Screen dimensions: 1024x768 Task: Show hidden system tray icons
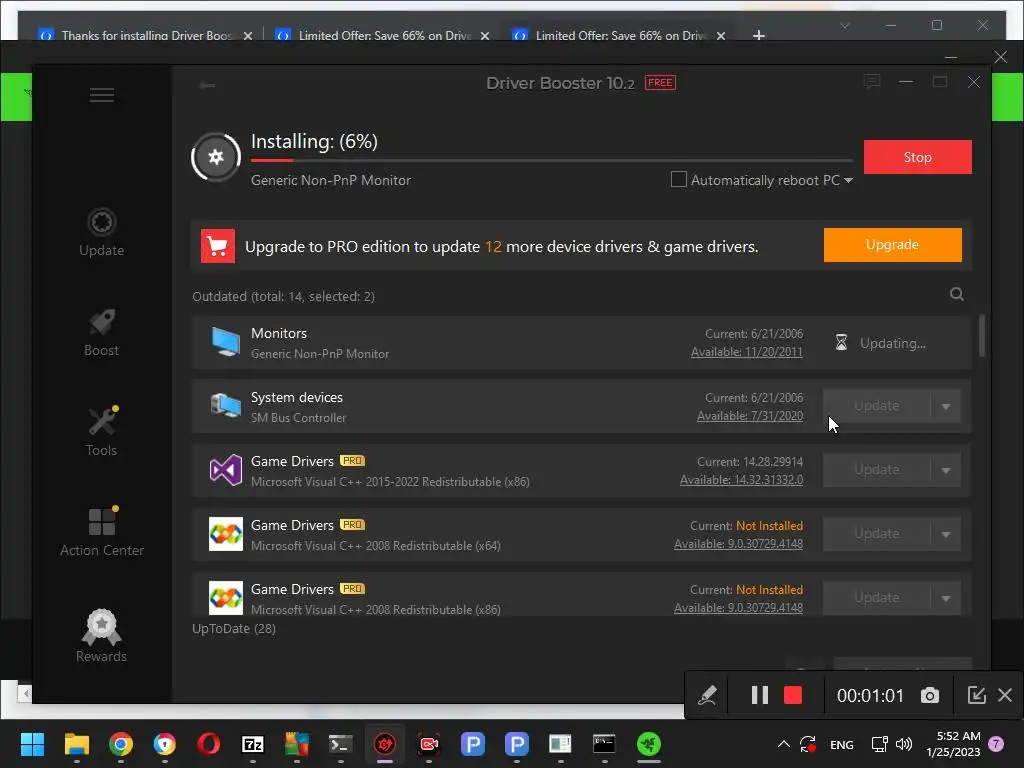[784, 744]
